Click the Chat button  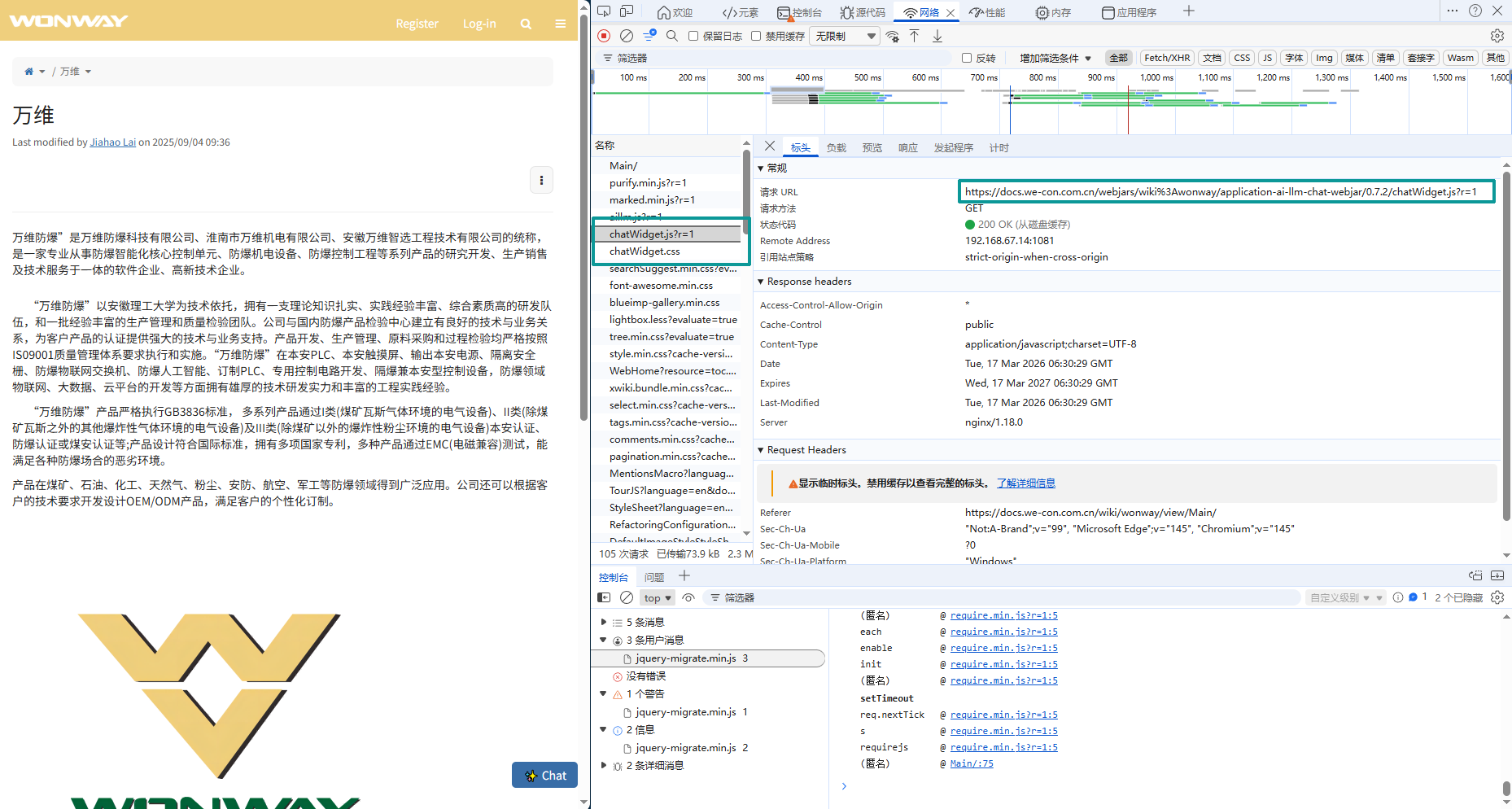click(x=544, y=776)
